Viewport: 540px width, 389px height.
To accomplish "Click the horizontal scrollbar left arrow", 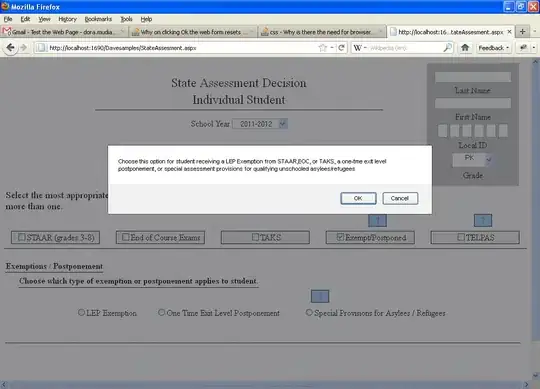I will tap(4, 385).
